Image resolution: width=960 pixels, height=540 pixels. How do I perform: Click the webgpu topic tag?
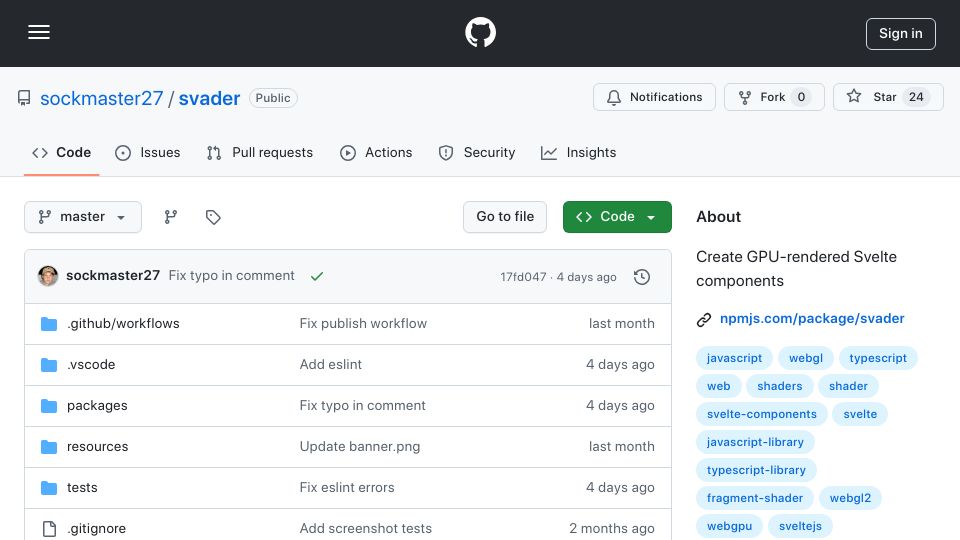[729, 527]
